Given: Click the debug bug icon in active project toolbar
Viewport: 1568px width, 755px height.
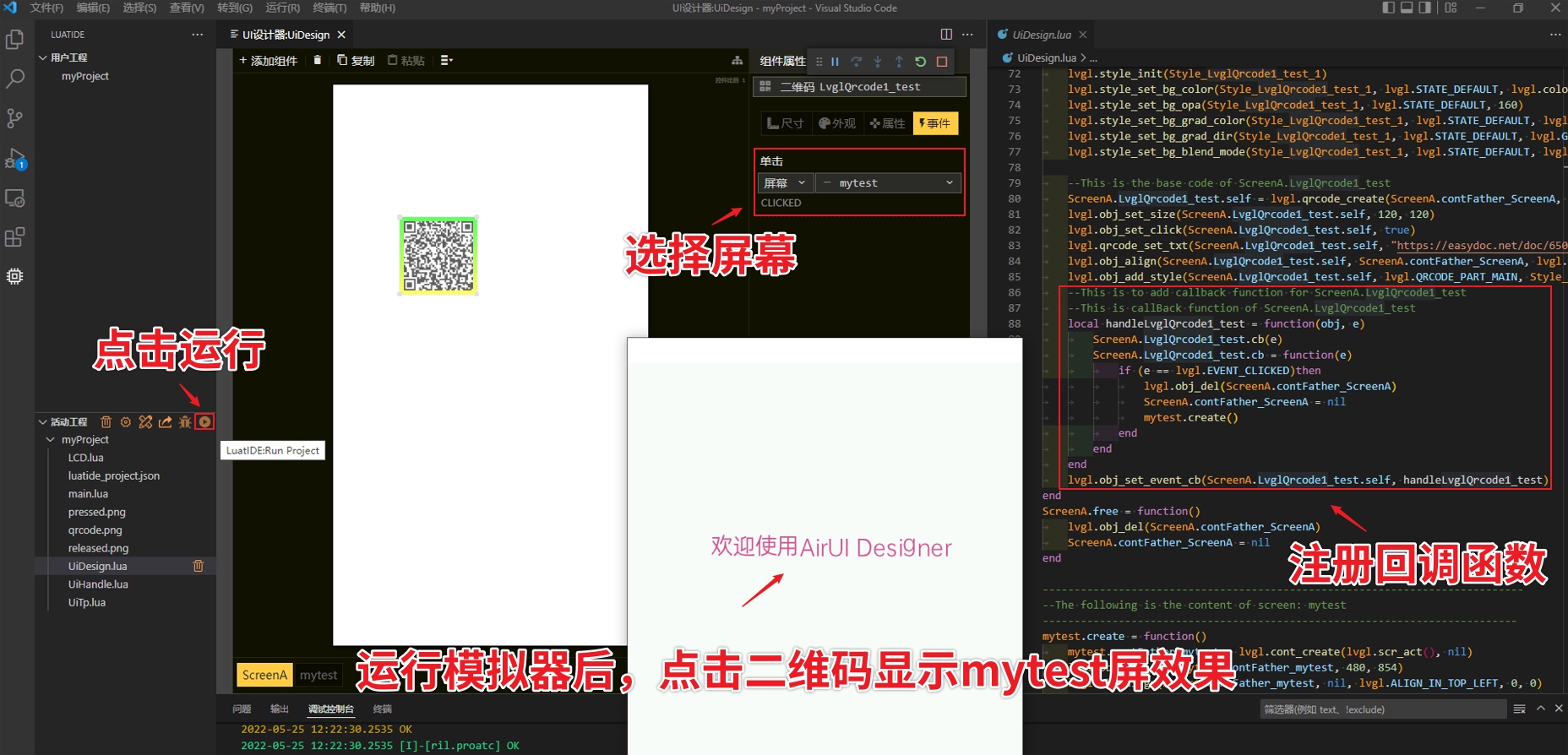Looking at the screenshot, I should (x=185, y=421).
